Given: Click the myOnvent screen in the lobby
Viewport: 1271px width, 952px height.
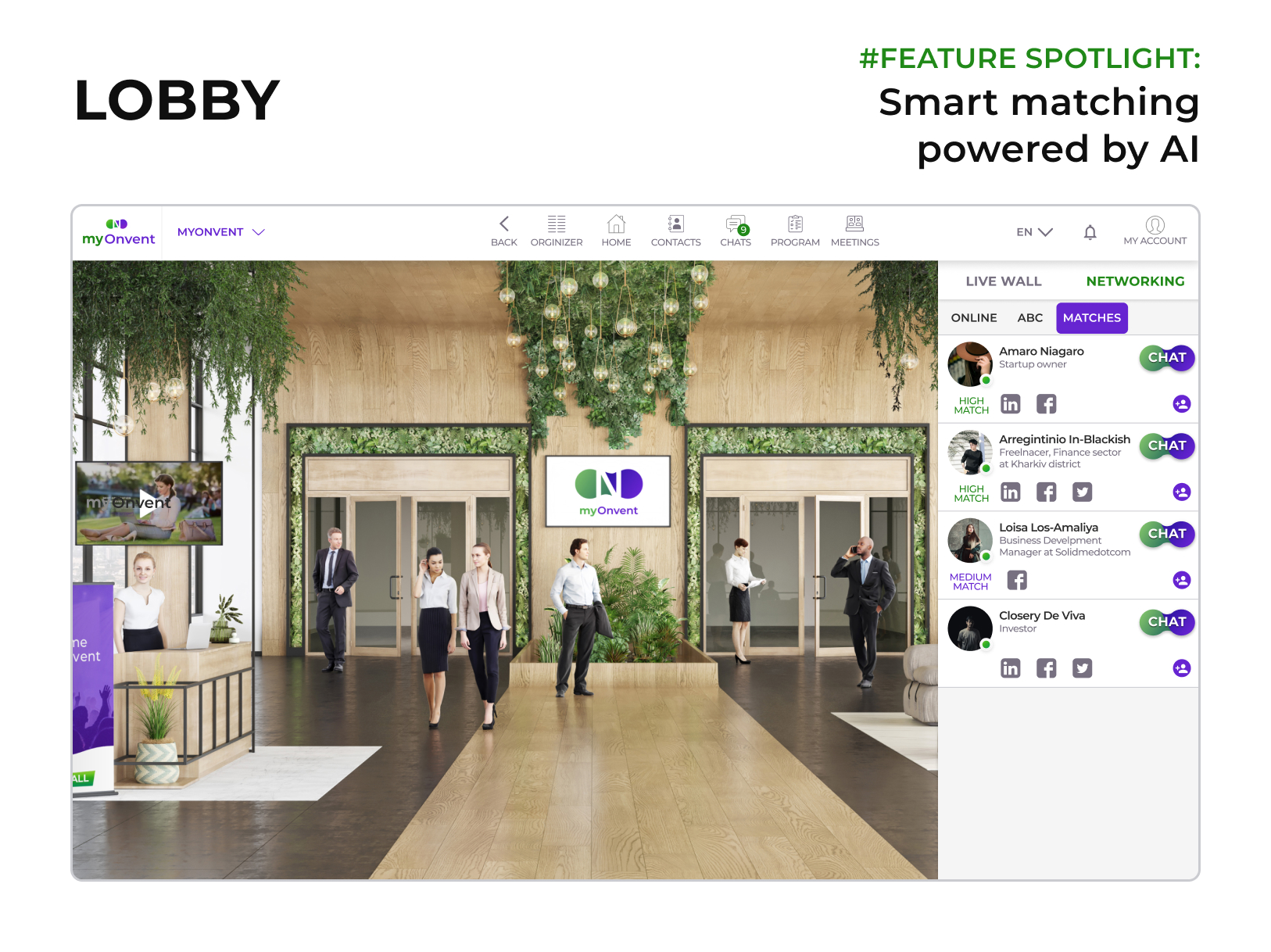Looking at the screenshot, I should pos(608,491).
